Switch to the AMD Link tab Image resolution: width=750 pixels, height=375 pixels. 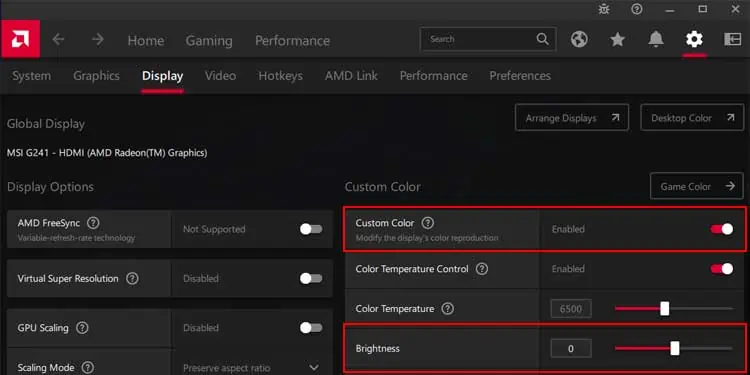pos(351,76)
